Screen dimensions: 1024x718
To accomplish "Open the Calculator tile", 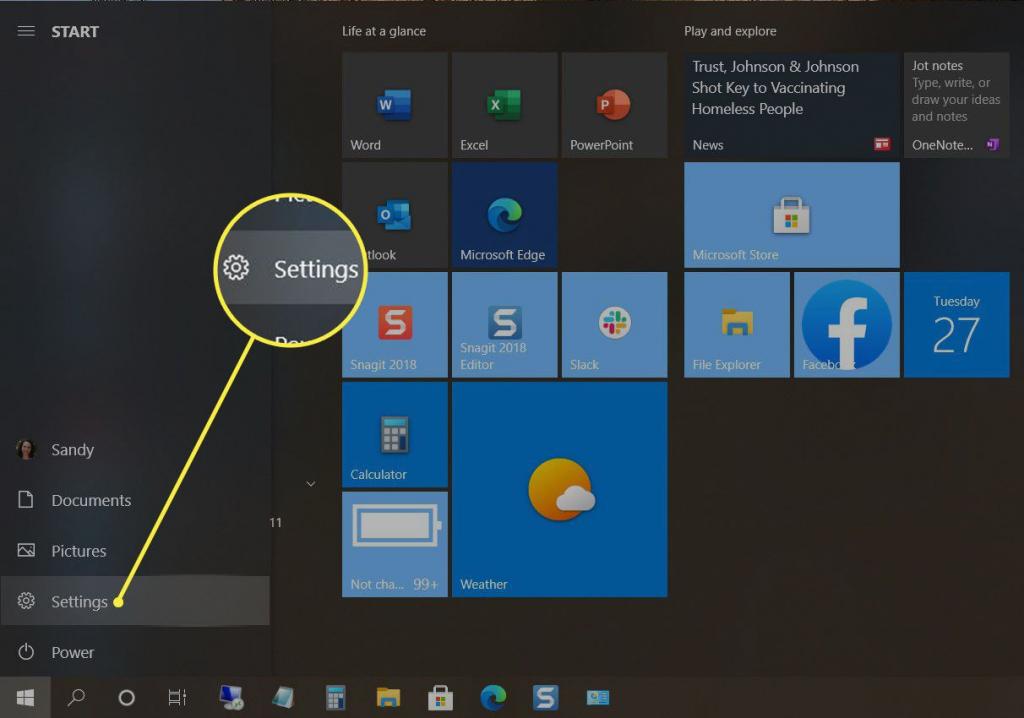I will tap(394, 434).
